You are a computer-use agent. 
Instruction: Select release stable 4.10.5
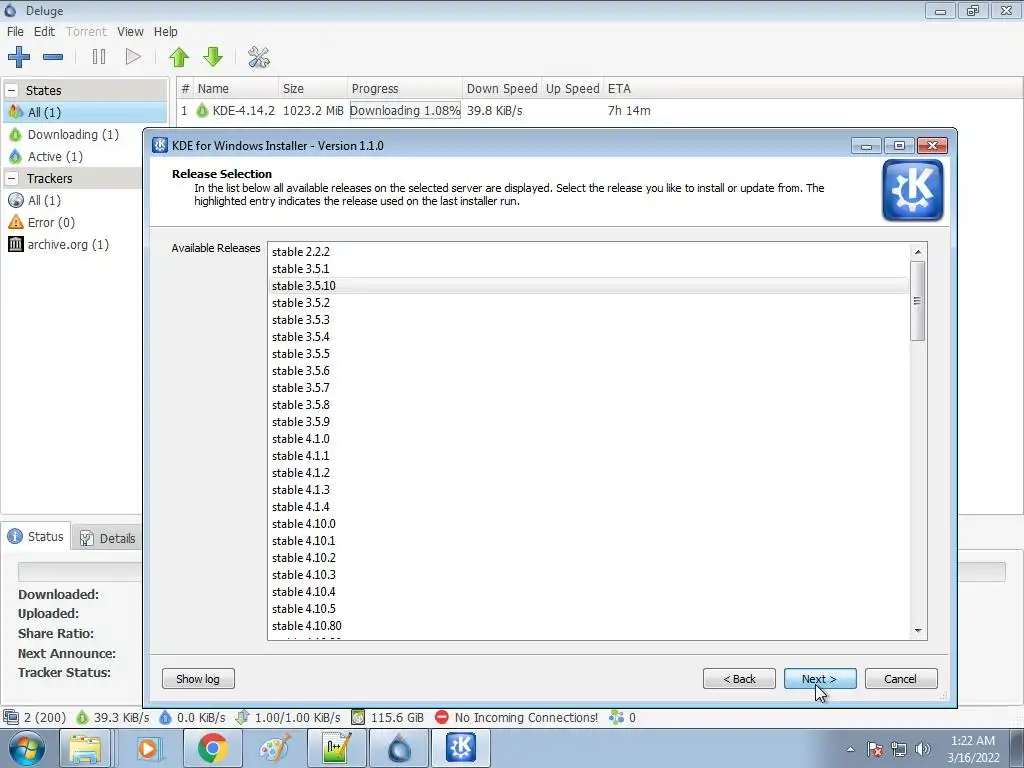coord(588,609)
